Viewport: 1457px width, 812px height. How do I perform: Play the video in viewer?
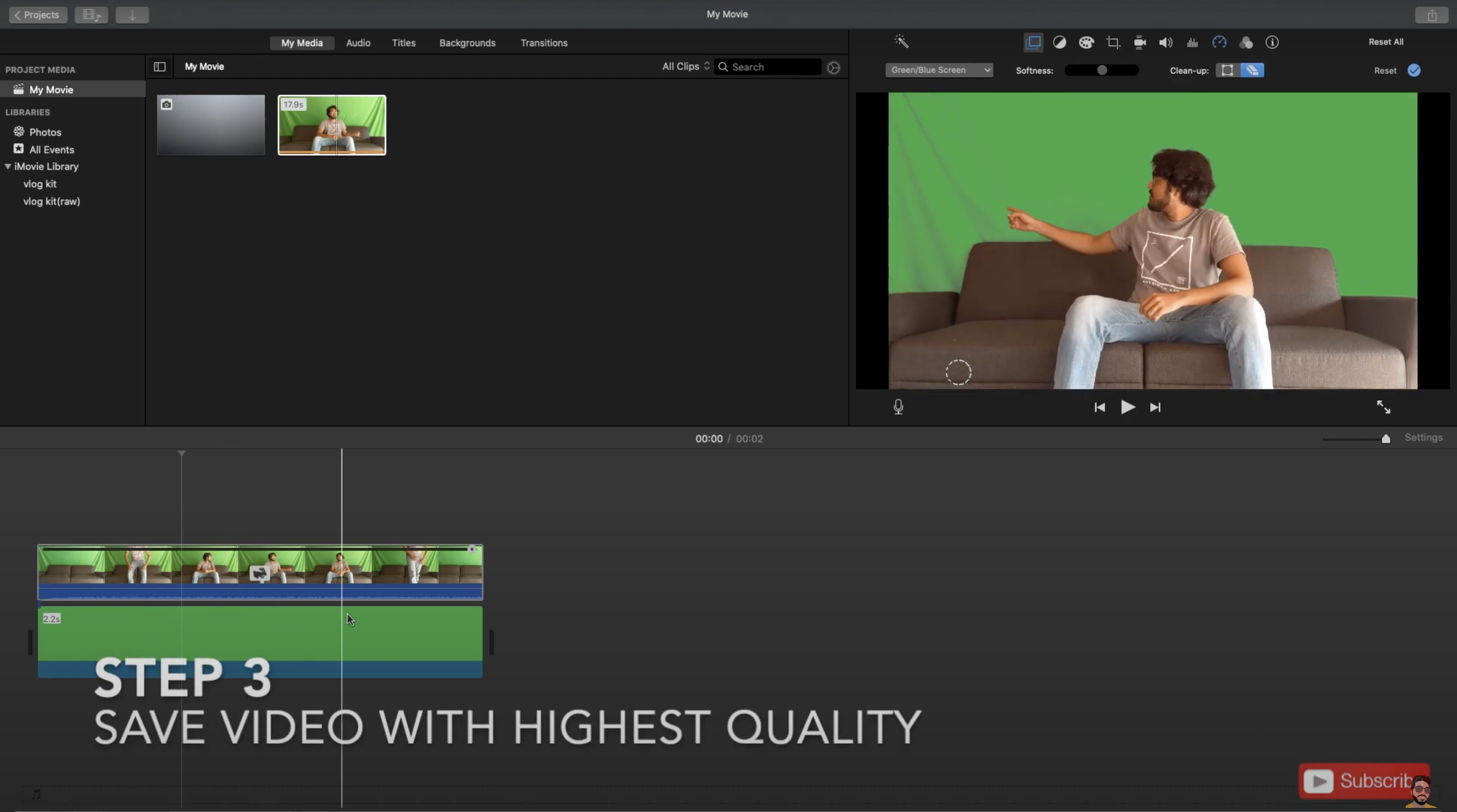[1127, 407]
